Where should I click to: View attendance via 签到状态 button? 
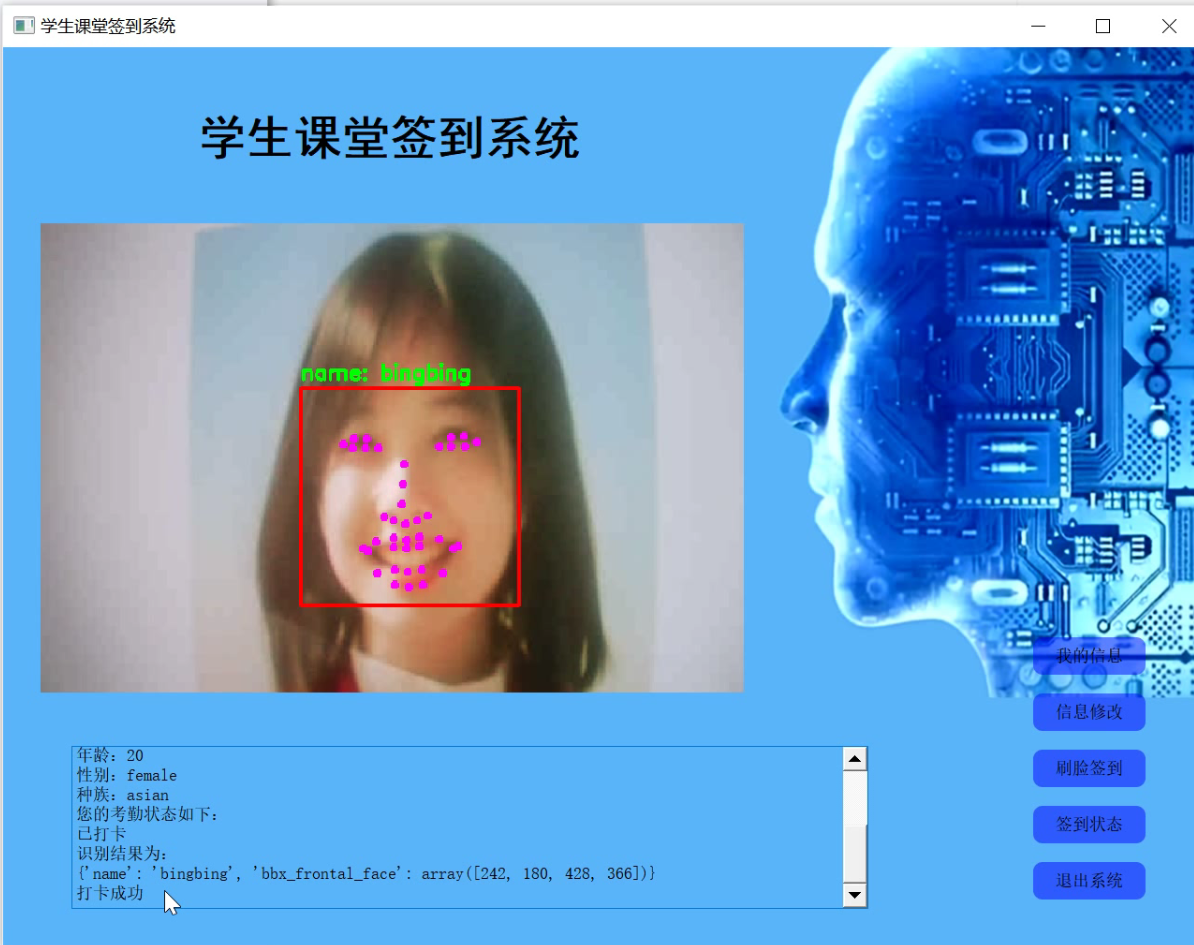click(x=1089, y=824)
